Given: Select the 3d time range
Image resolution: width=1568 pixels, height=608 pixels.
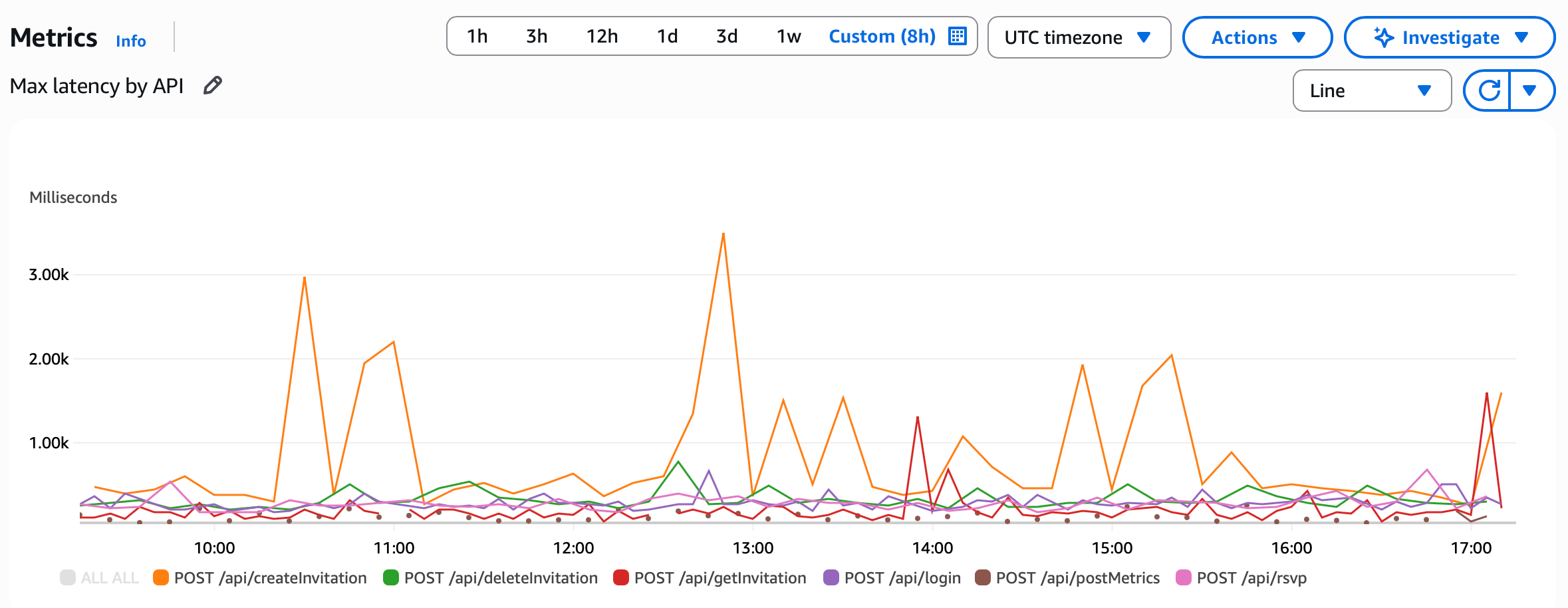Looking at the screenshot, I should click(x=726, y=36).
